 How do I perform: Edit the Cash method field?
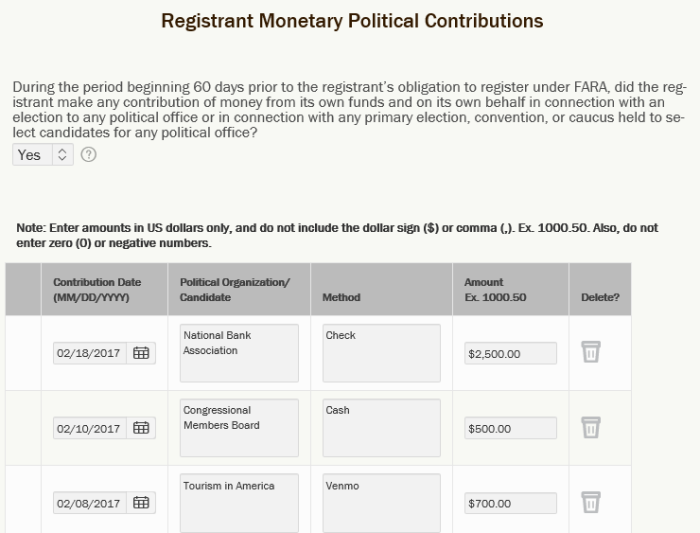point(382,428)
